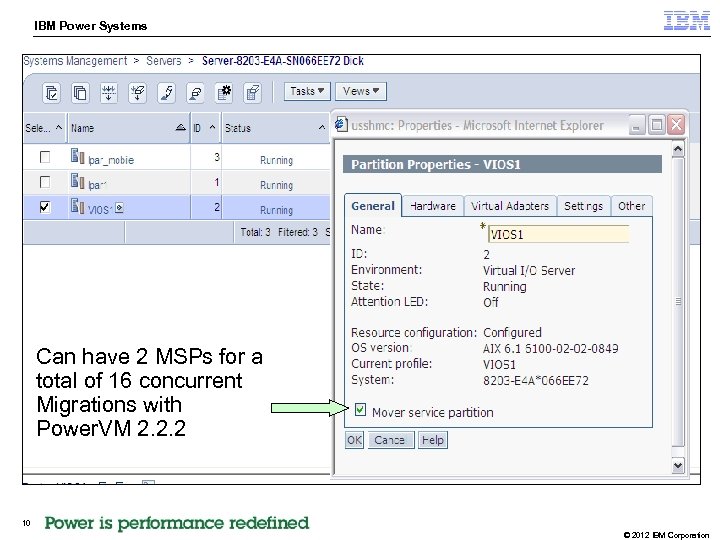Image resolution: width=720 pixels, height=540 pixels.
Task: Click the OK button
Action: (x=354, y=440)
